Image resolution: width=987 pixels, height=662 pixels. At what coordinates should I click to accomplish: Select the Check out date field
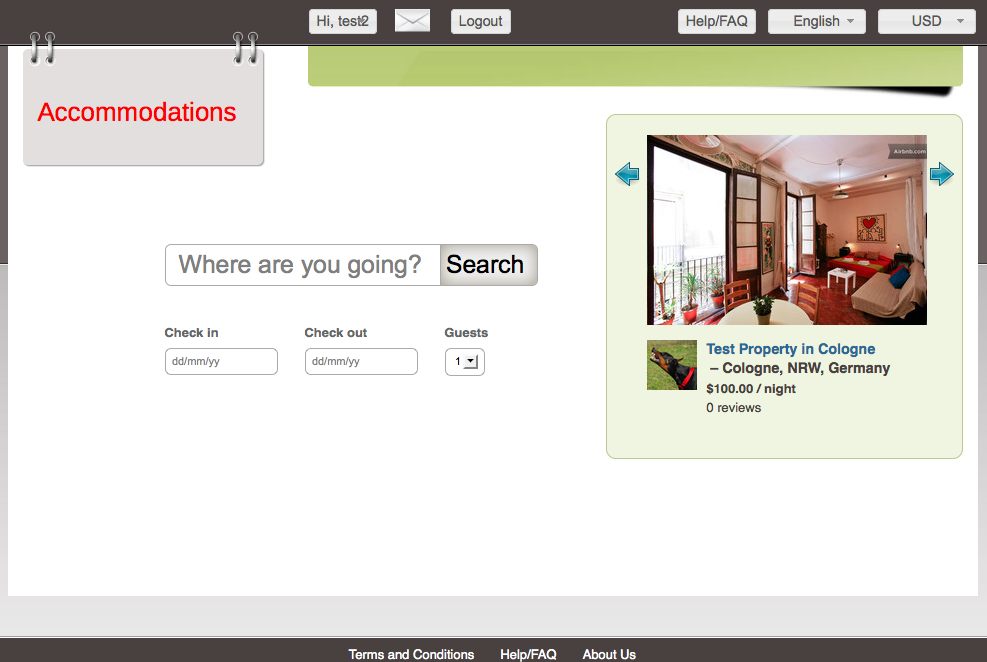tap(361, 362)
